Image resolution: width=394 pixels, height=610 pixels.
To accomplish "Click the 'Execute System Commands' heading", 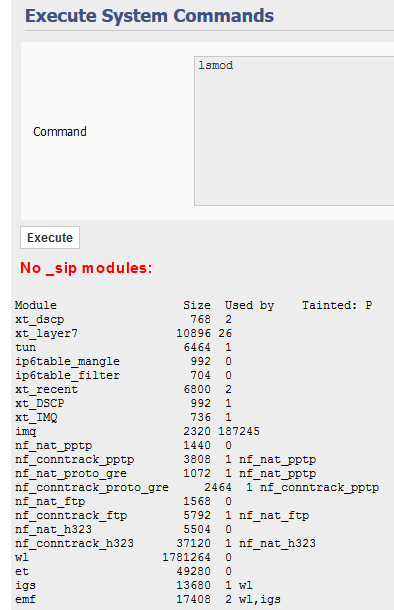I will [x=149, y=16].
